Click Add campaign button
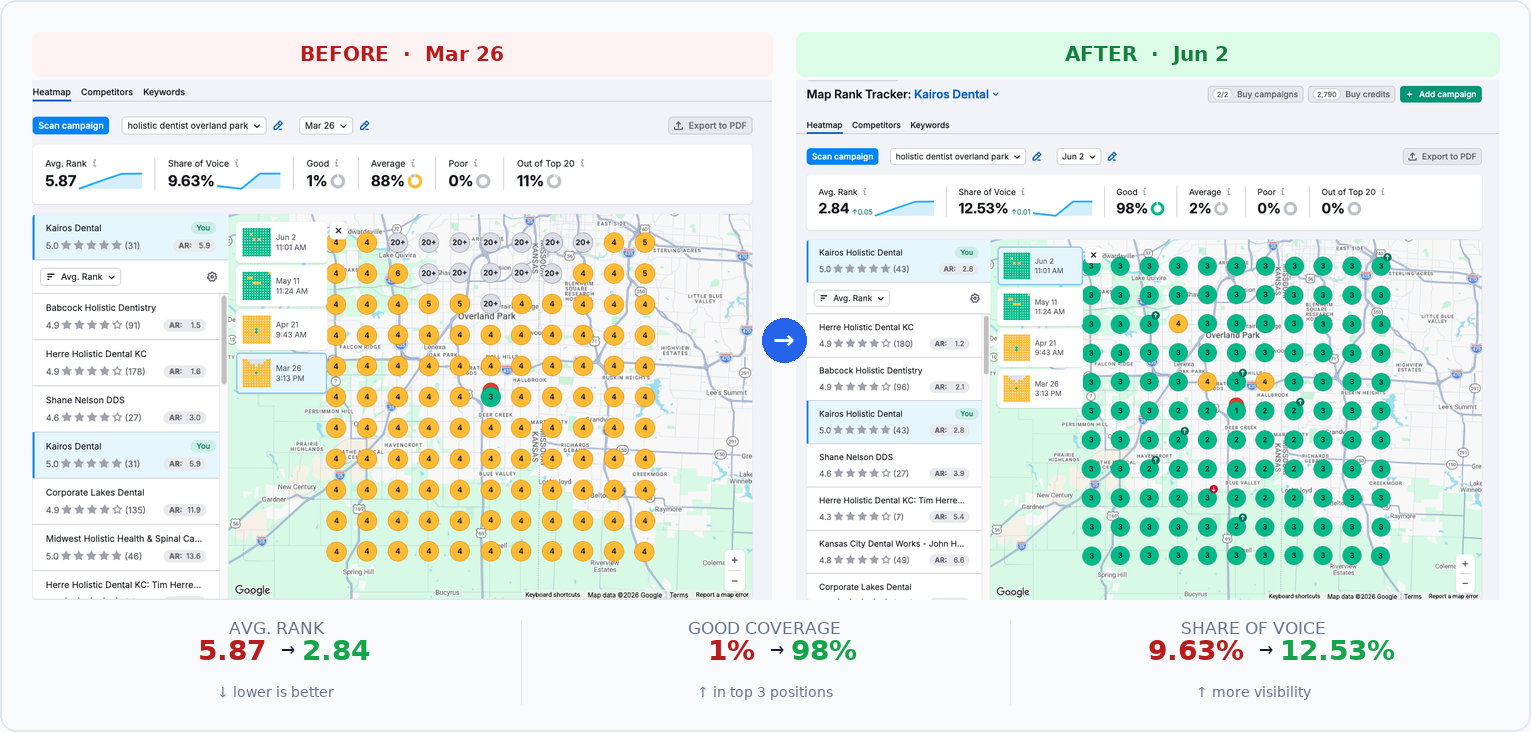The width and height of the screenshot is (1531, 732). [1441, 94]
